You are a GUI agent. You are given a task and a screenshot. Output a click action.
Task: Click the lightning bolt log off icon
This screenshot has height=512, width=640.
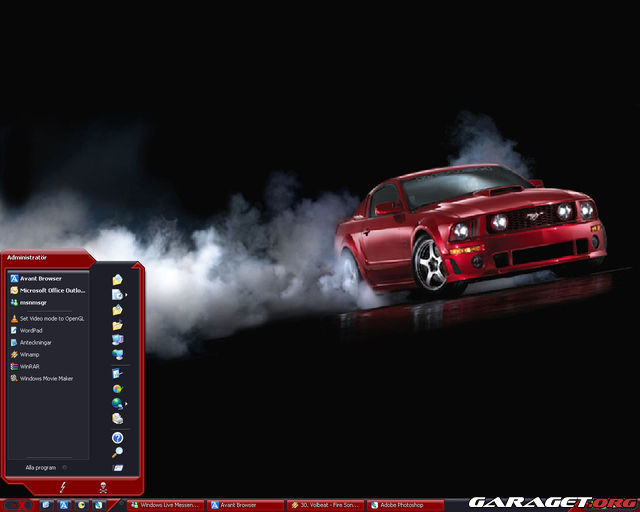coord(63,487)
